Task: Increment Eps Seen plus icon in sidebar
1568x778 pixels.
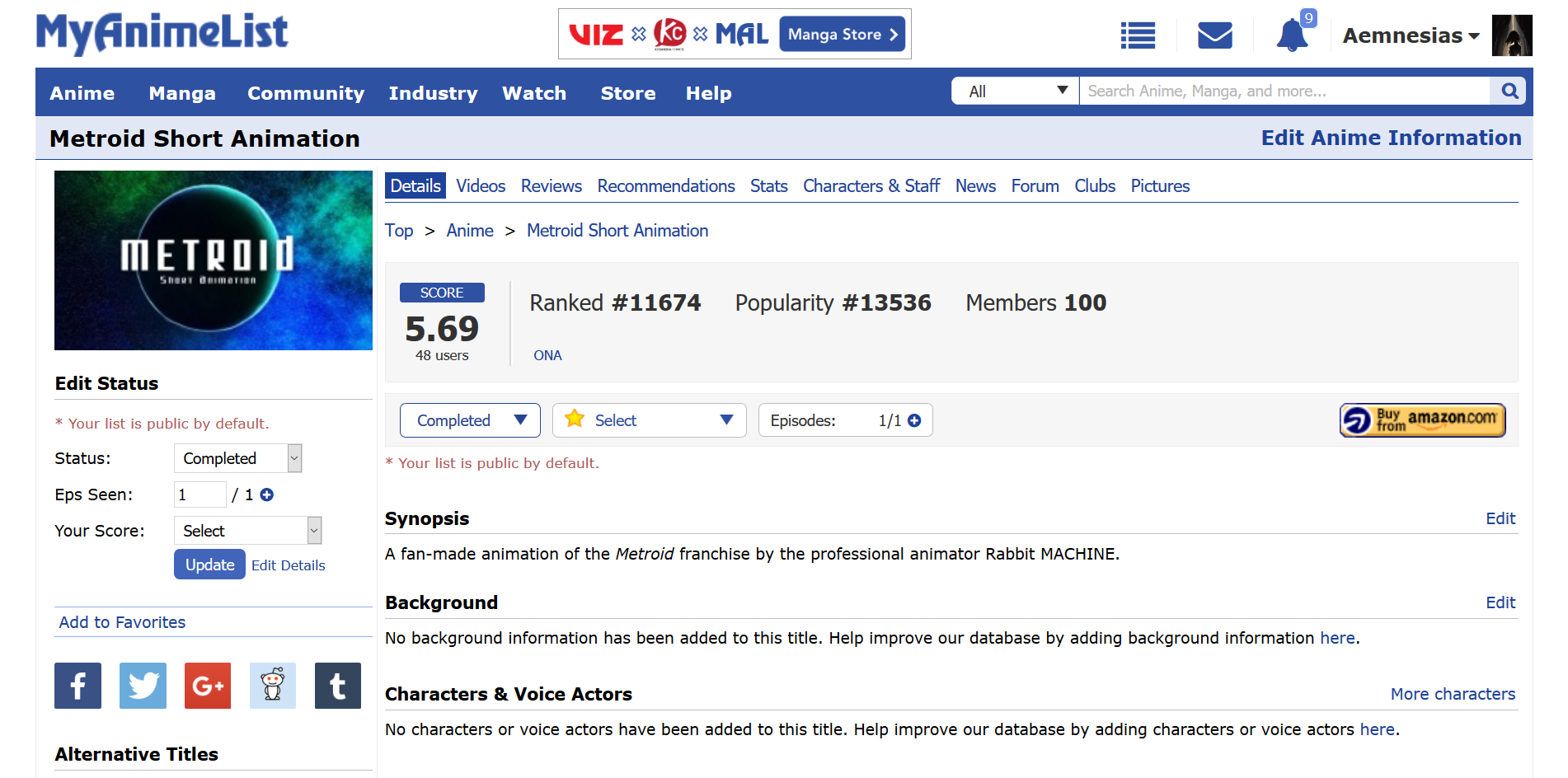Action: (267, 494)
